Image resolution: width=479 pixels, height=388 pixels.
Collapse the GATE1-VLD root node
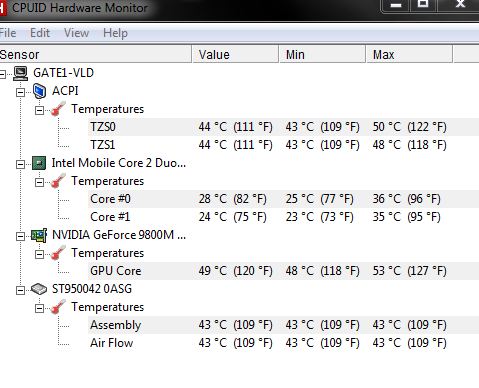click(2, 74)
